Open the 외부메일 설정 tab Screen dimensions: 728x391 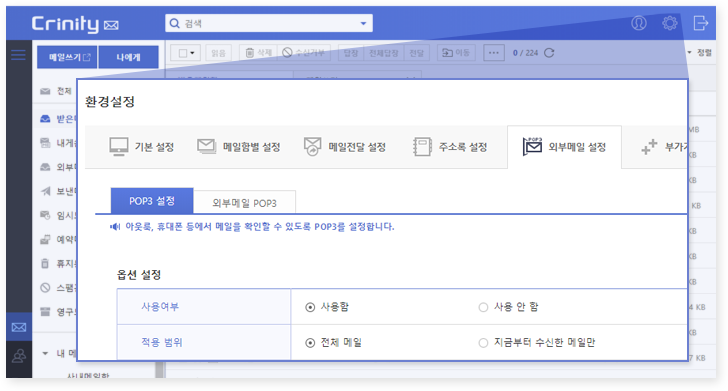pyautogui.click(x=564, y=147)
